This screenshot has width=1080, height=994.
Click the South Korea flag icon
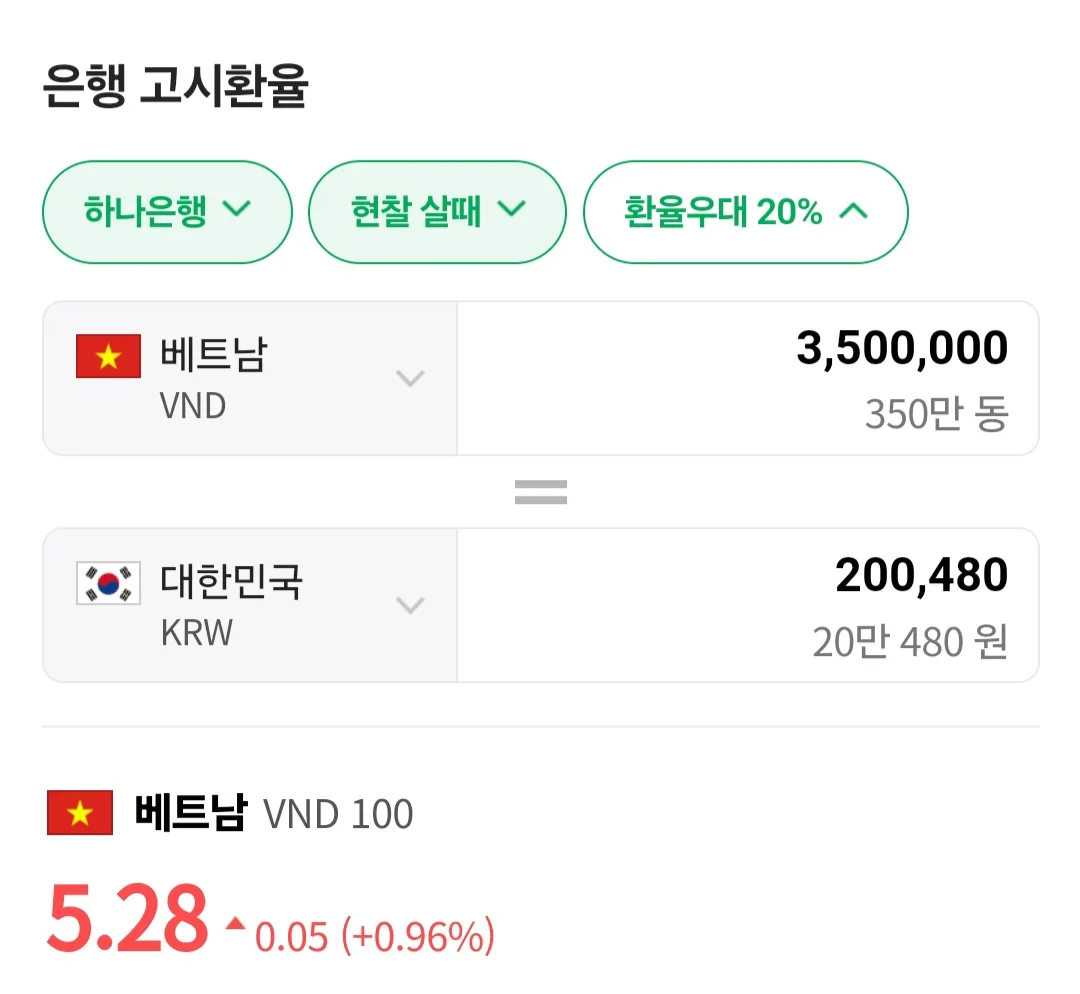(x=108, y=583)
